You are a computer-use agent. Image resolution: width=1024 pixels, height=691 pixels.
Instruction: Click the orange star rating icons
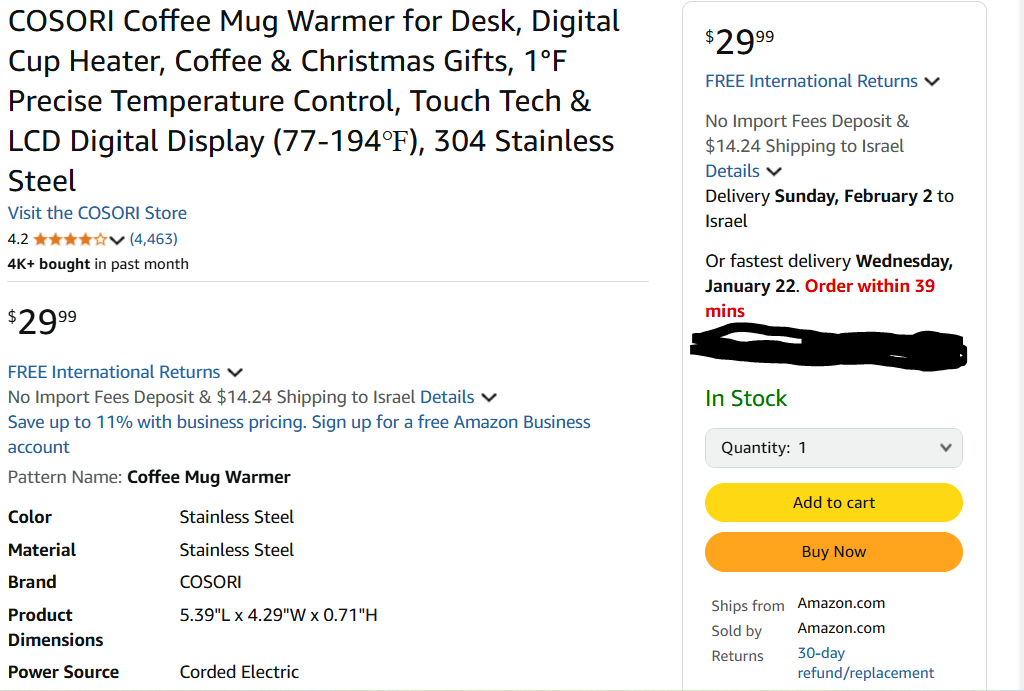pyautogui.click(x=70, y=239)
